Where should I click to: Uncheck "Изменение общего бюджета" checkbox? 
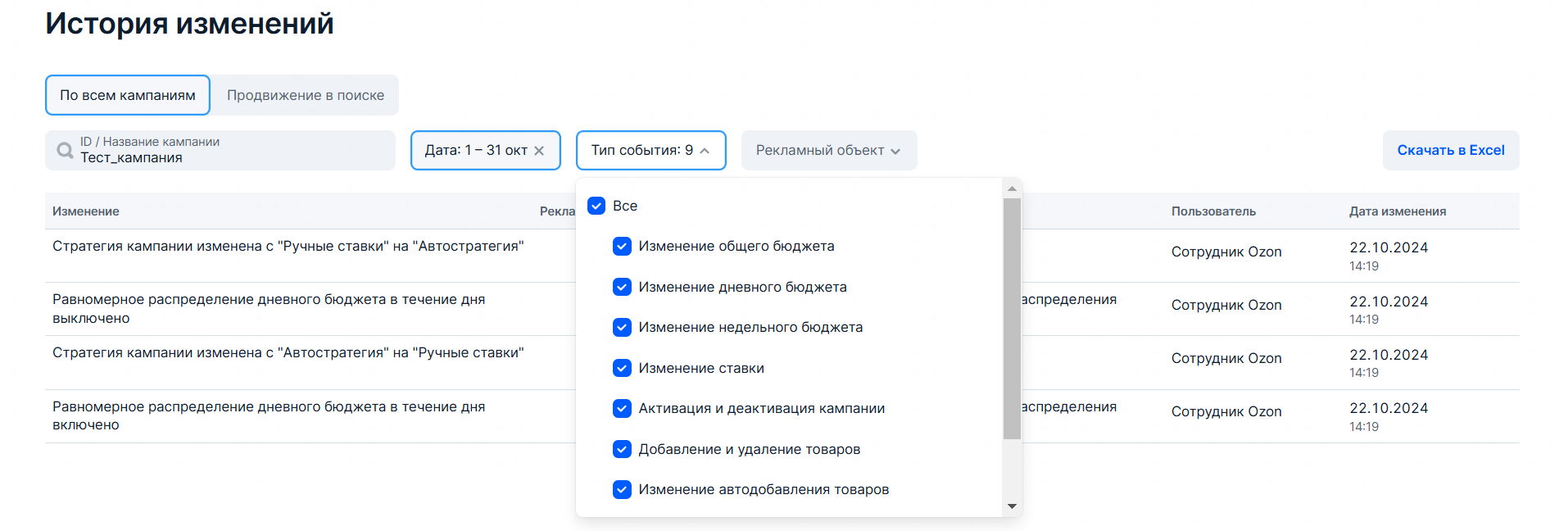click(622, 247)
